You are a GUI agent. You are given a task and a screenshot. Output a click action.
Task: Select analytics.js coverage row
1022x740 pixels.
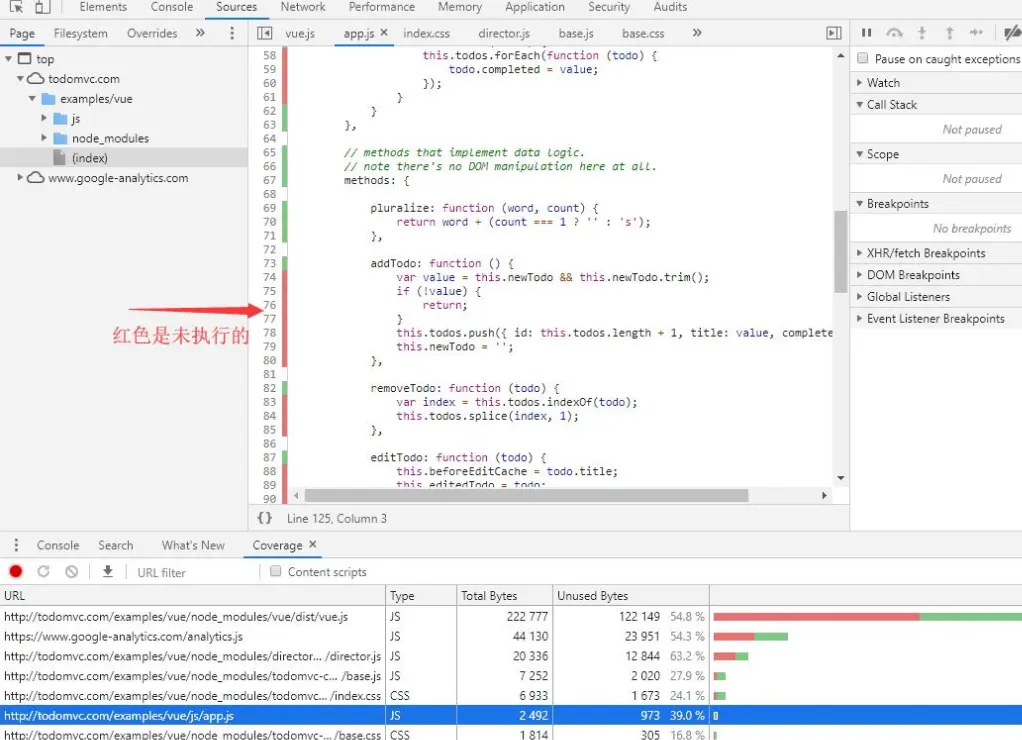[x=511, y=636]
